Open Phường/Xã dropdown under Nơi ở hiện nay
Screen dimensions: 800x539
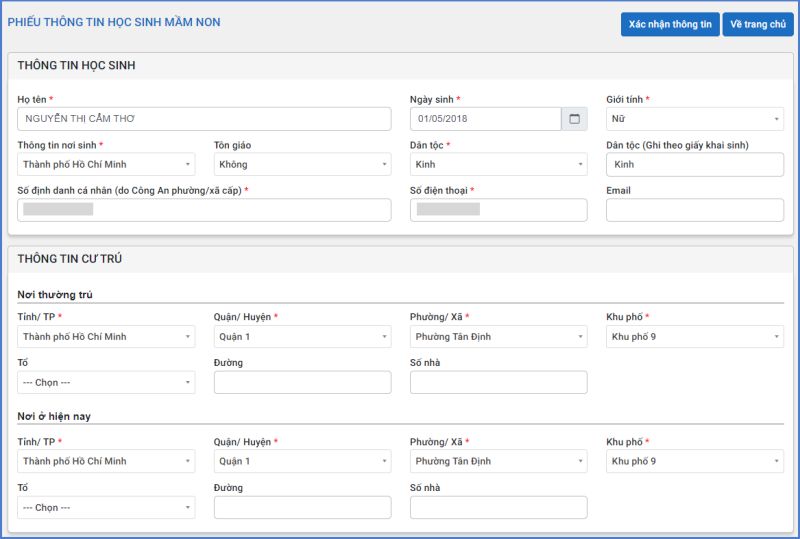[x=498, y=461]
